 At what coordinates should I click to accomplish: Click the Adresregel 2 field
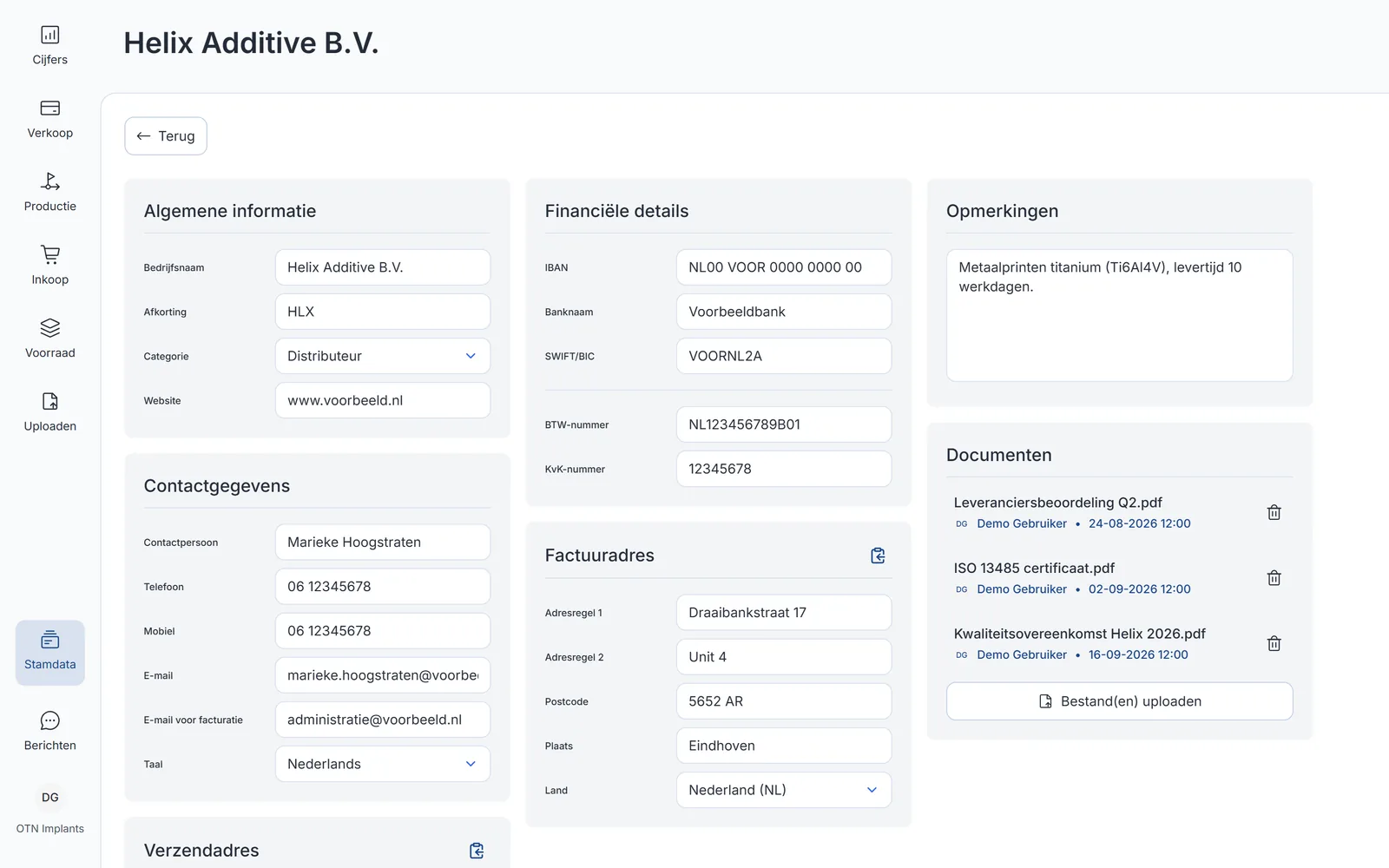tap(784, 657)
